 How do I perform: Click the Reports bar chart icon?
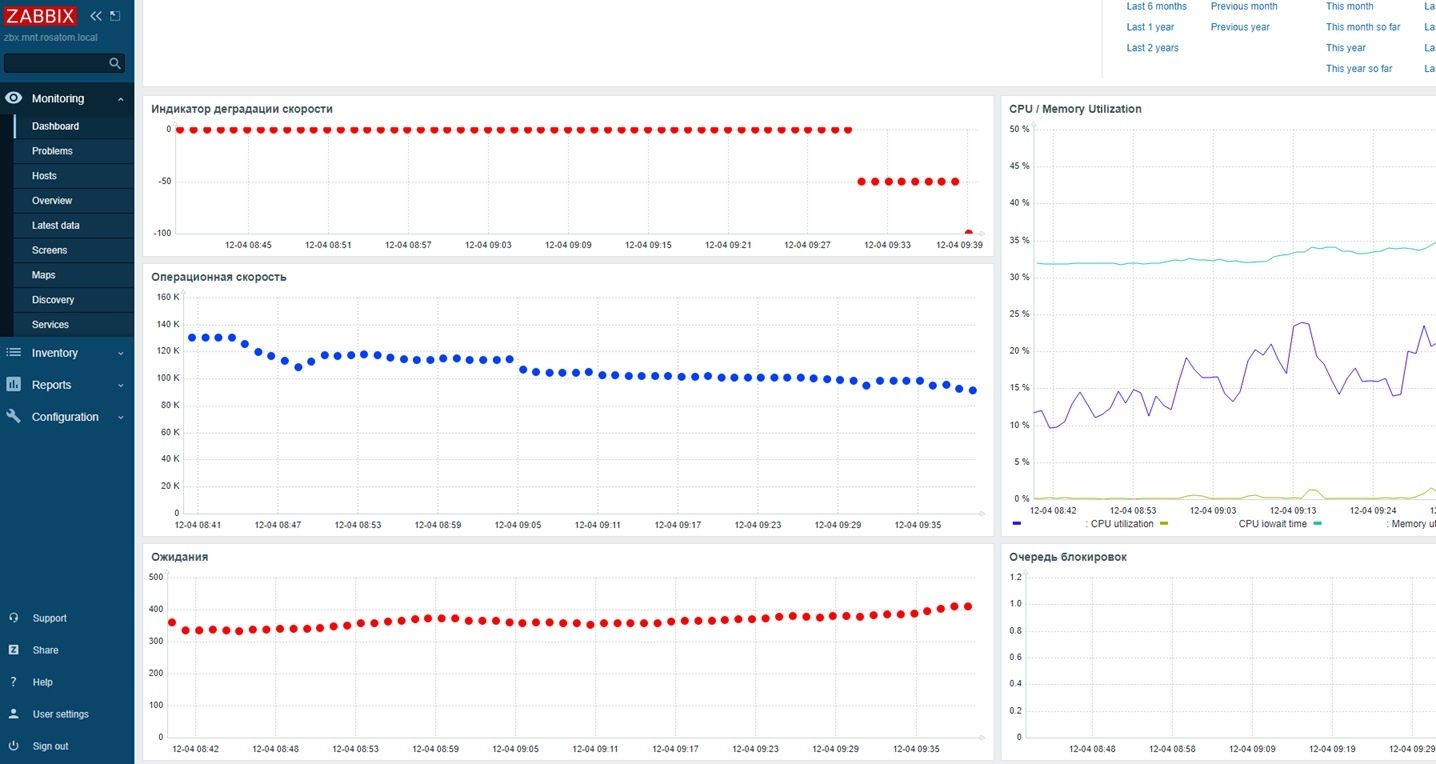point(14,385)
